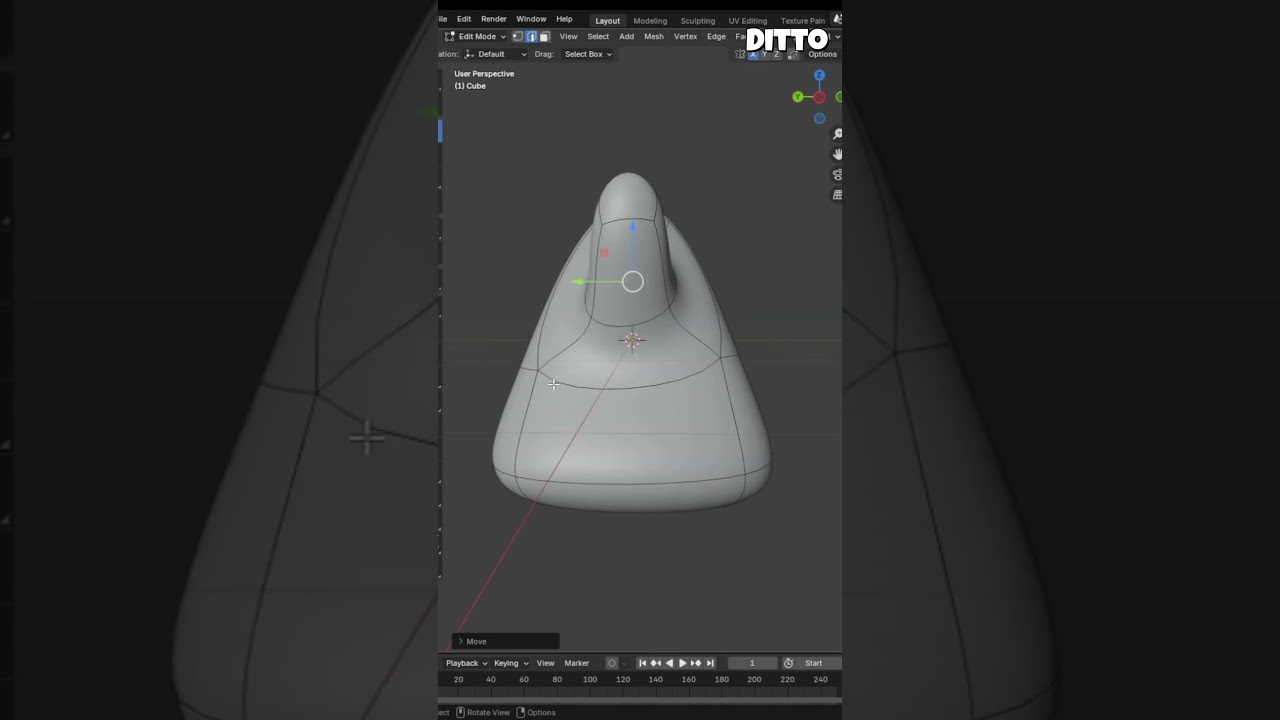This screenshot has height=720, width=1280.
Task: Open the Options dropdown in header
Action: pyautogui.click(x=823, y=54)
